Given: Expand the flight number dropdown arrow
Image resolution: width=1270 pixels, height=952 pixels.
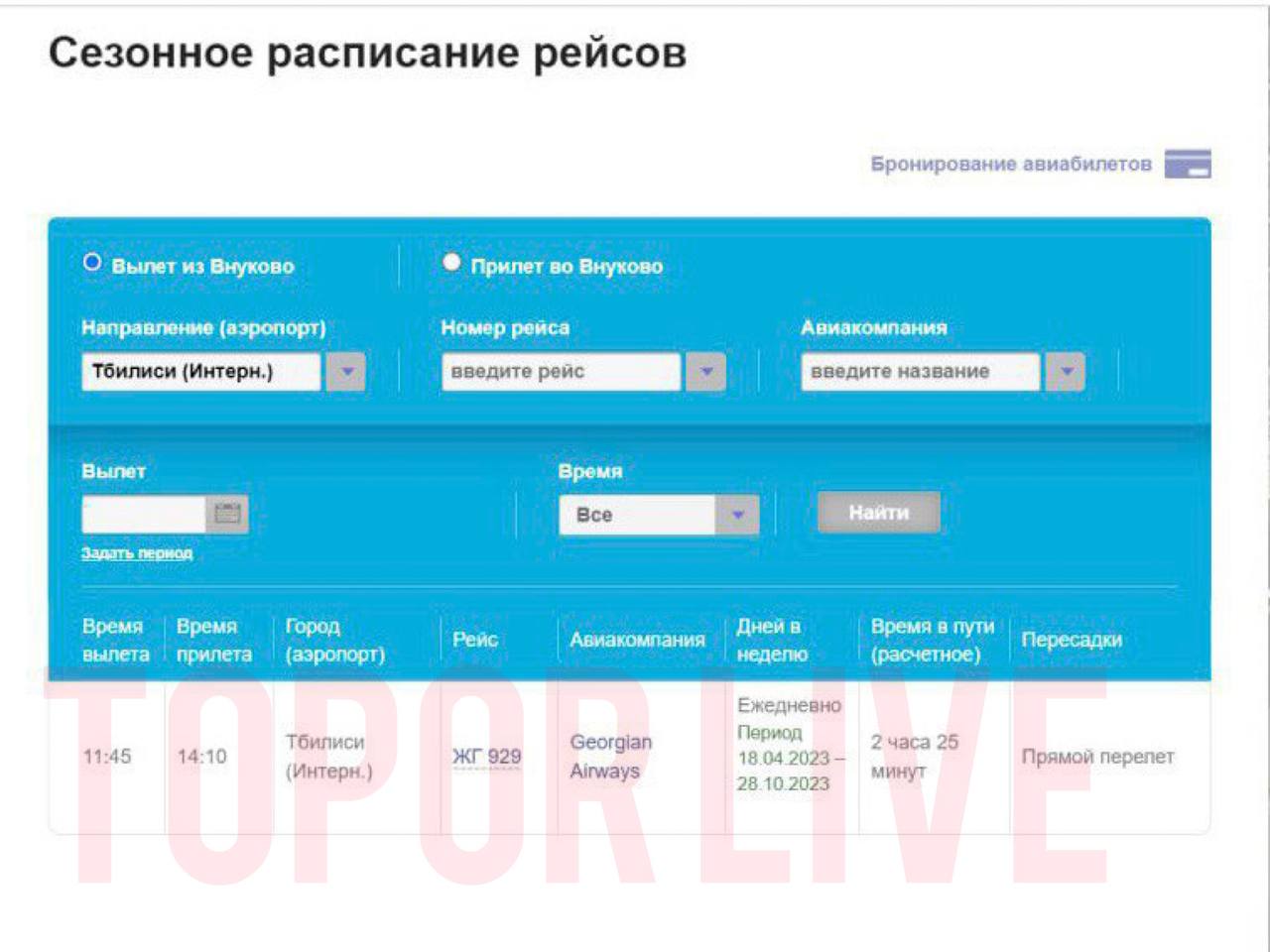Looking at the screenshot, I should pyautogui.click(x=706, y=372).
